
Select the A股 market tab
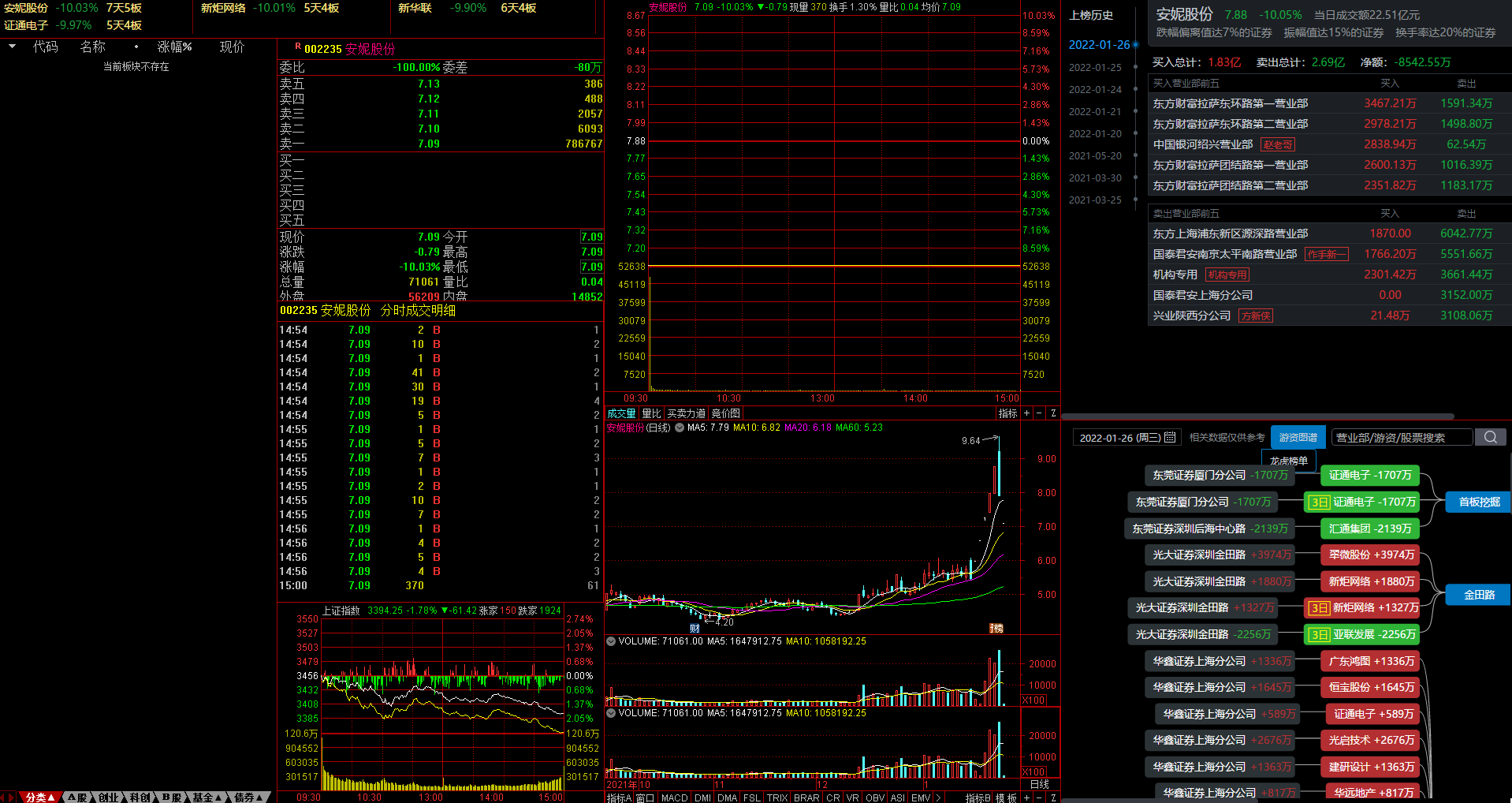77,797
